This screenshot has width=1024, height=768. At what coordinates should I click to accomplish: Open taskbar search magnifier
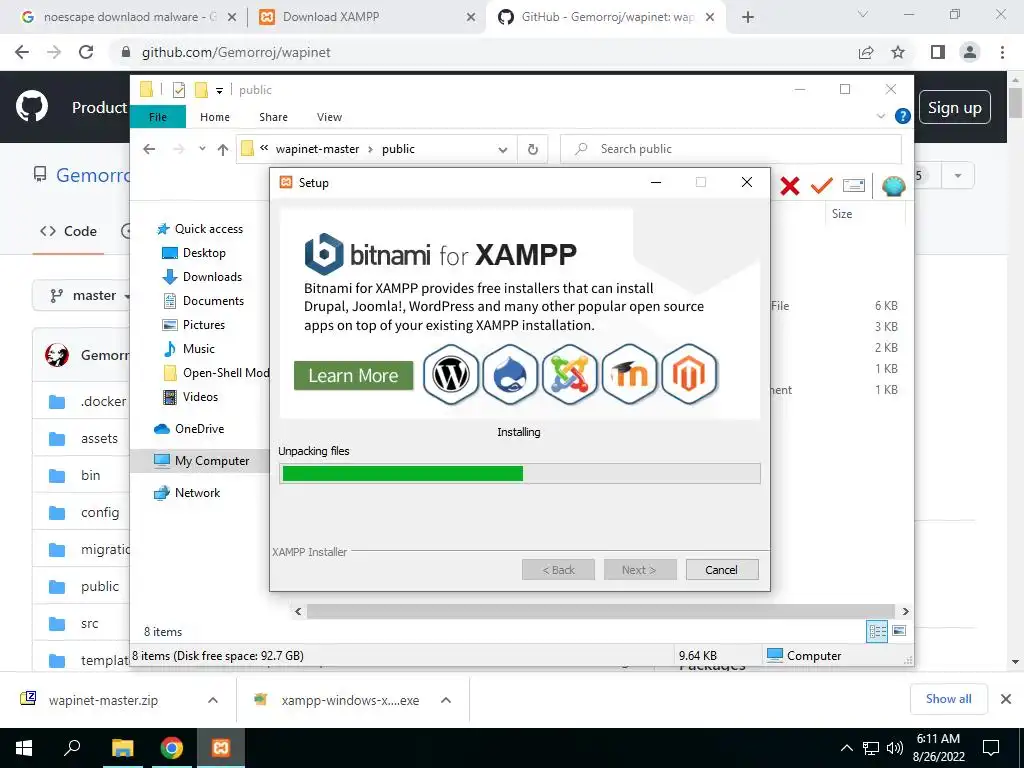click(x=72, y=748)
